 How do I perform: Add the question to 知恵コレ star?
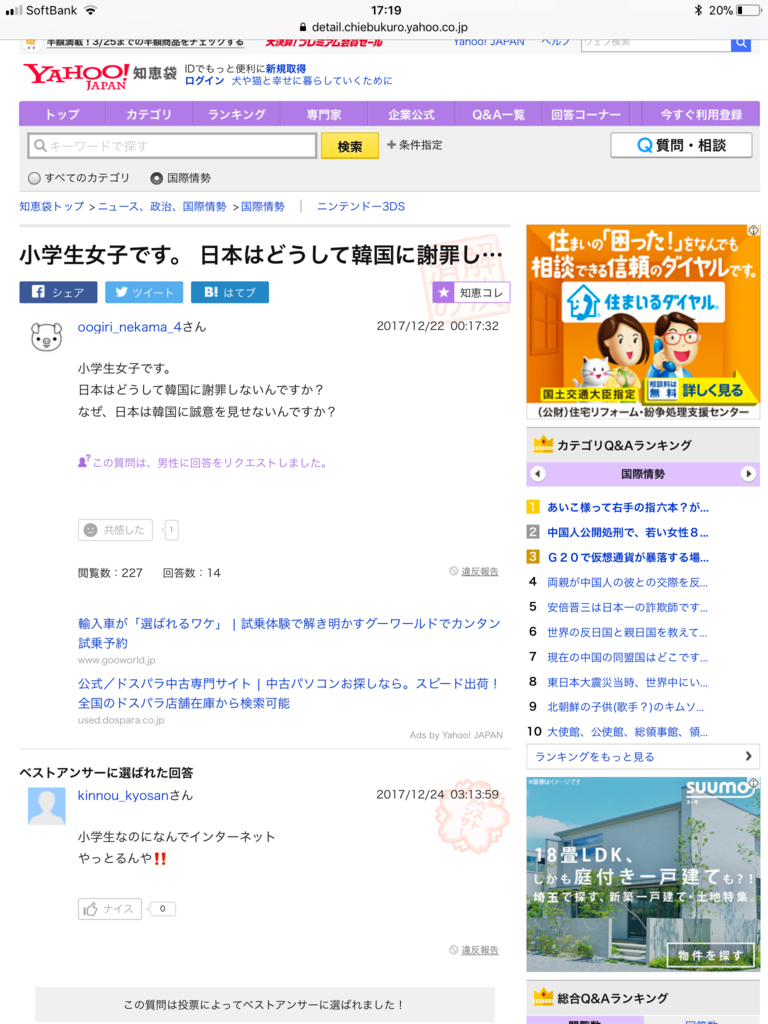(x=471, y=293)
